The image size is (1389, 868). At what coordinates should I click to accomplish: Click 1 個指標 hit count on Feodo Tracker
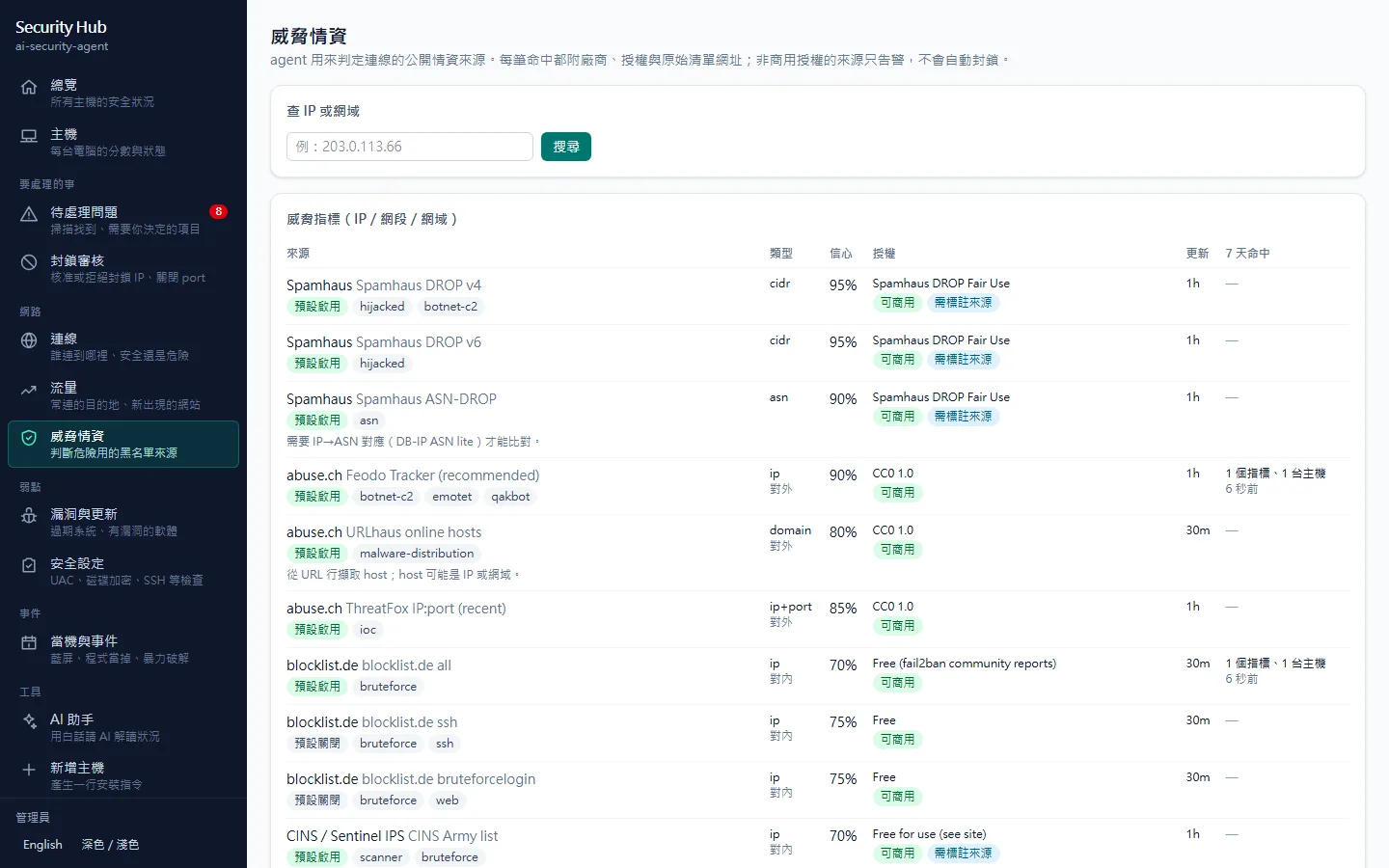click(x=1275, y=474)
